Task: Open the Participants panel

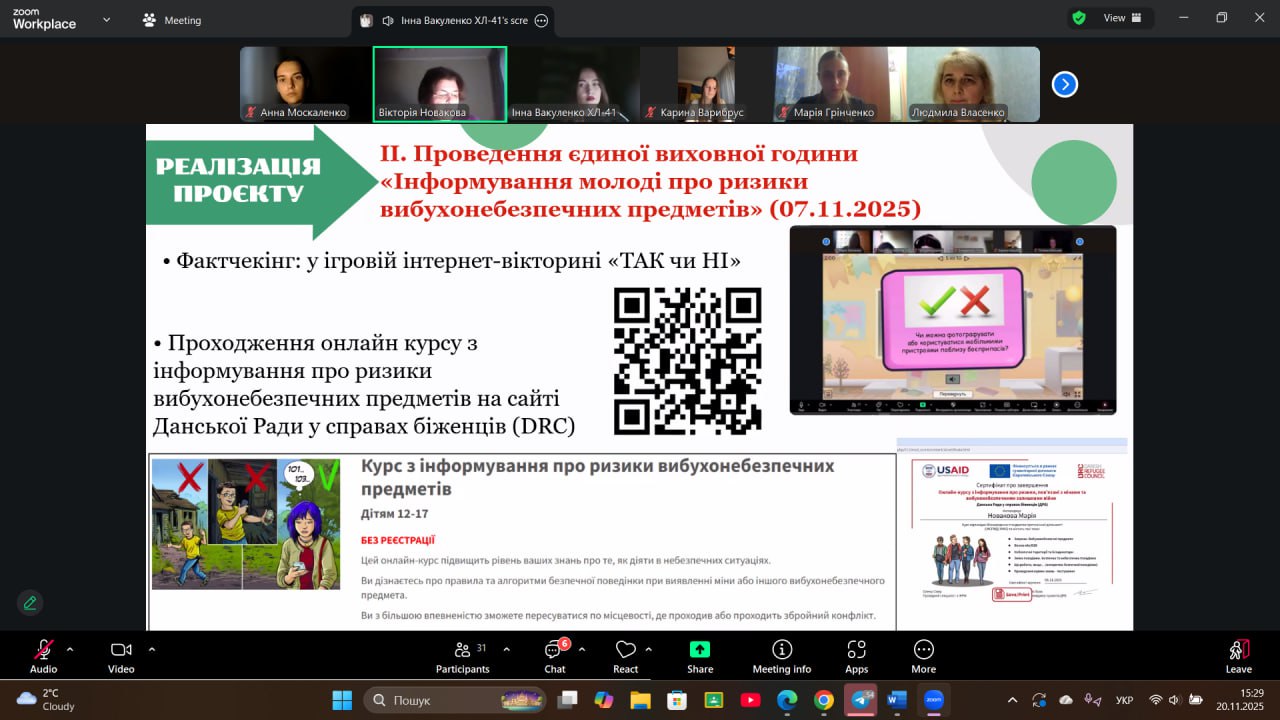Action: click(462, 655)
